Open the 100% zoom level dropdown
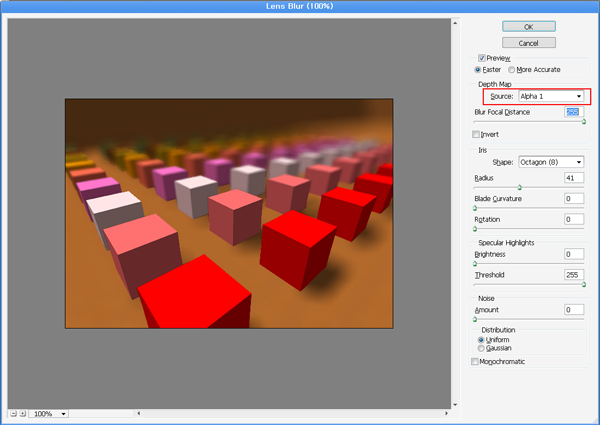This screenshot has height=425, width=600. point(49,414)
